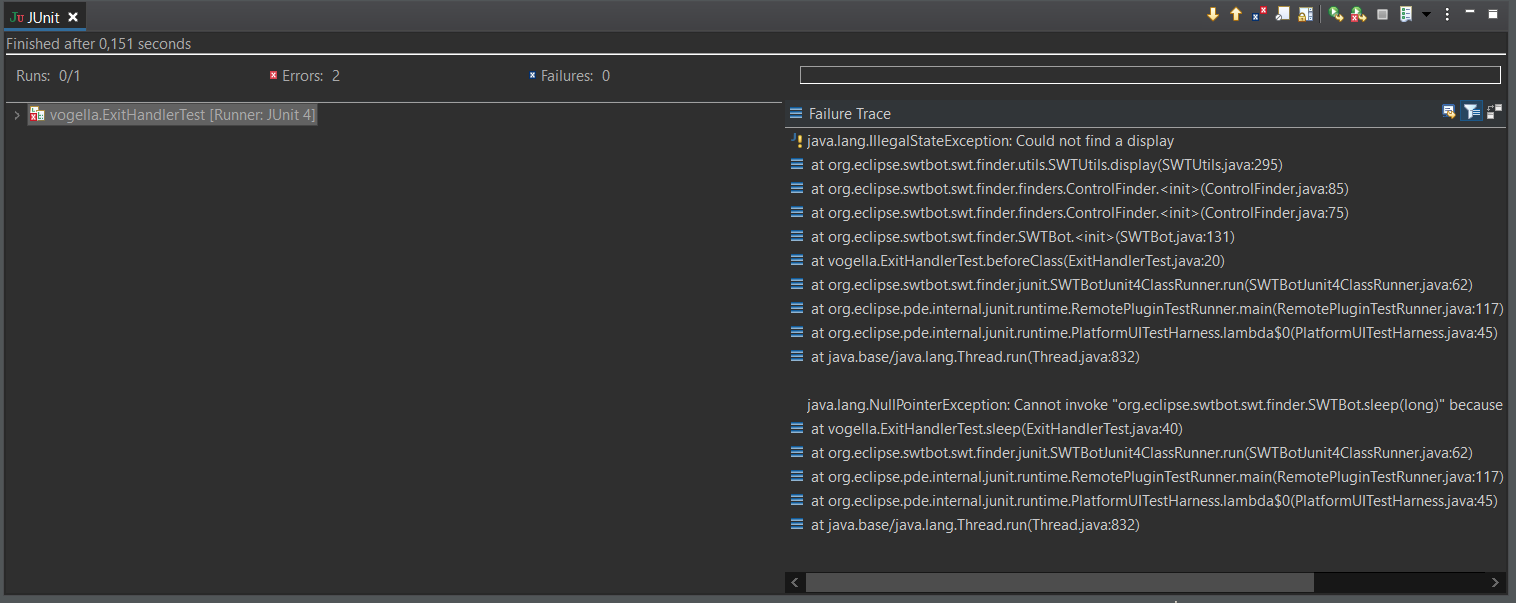Rerun Test - Failures First icon
This screenshot has height=603, width=1516.
(1358, 14)
